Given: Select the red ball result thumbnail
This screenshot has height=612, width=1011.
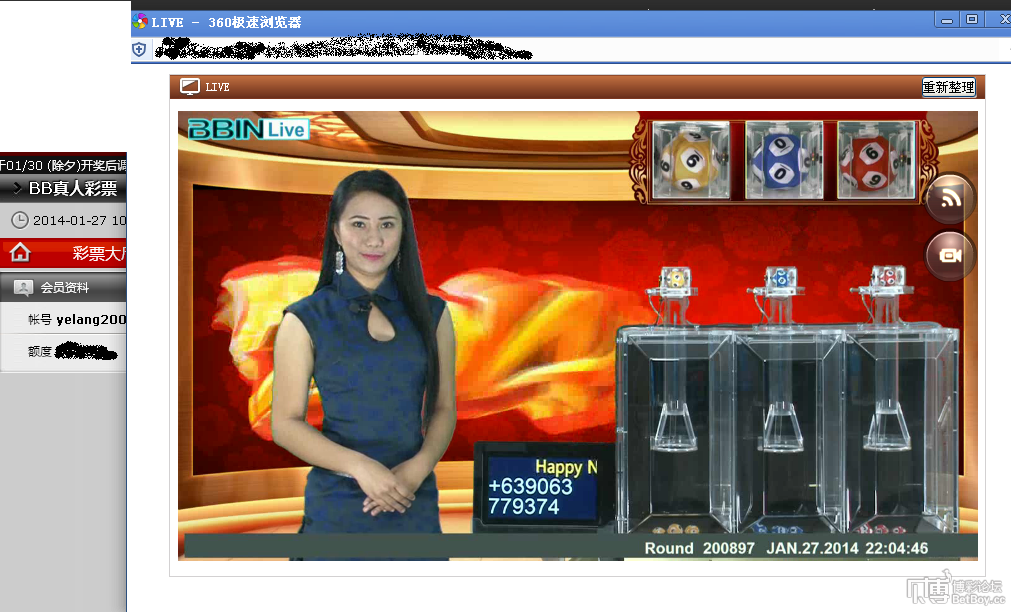Looking at the screenshot, I should pos(876,160).
